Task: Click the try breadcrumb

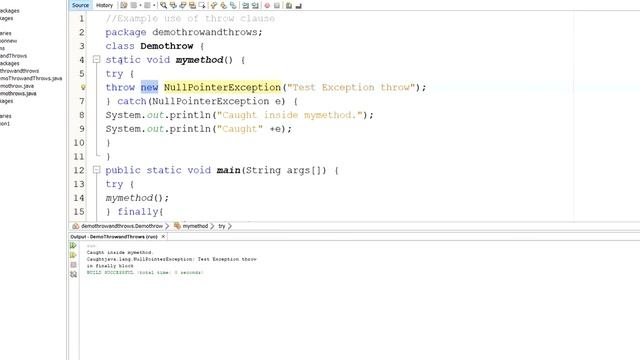Action: (x=222, y=226)
